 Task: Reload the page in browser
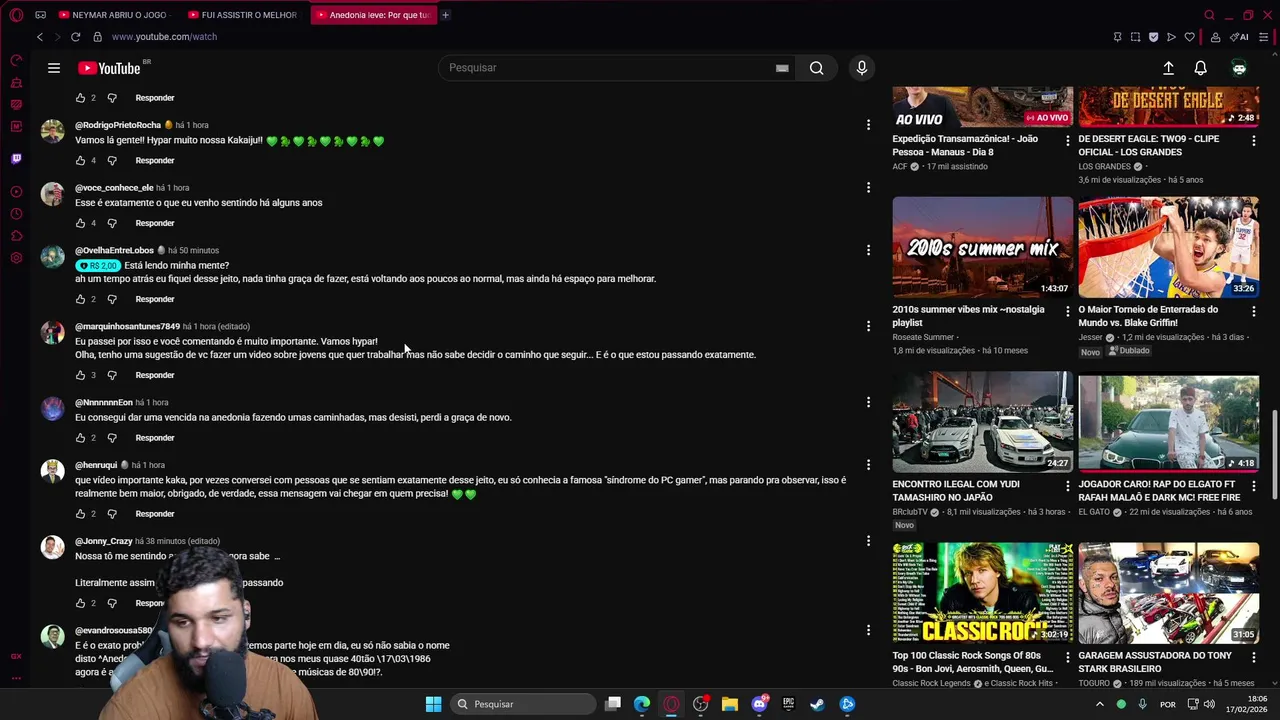tap(75, 37)
